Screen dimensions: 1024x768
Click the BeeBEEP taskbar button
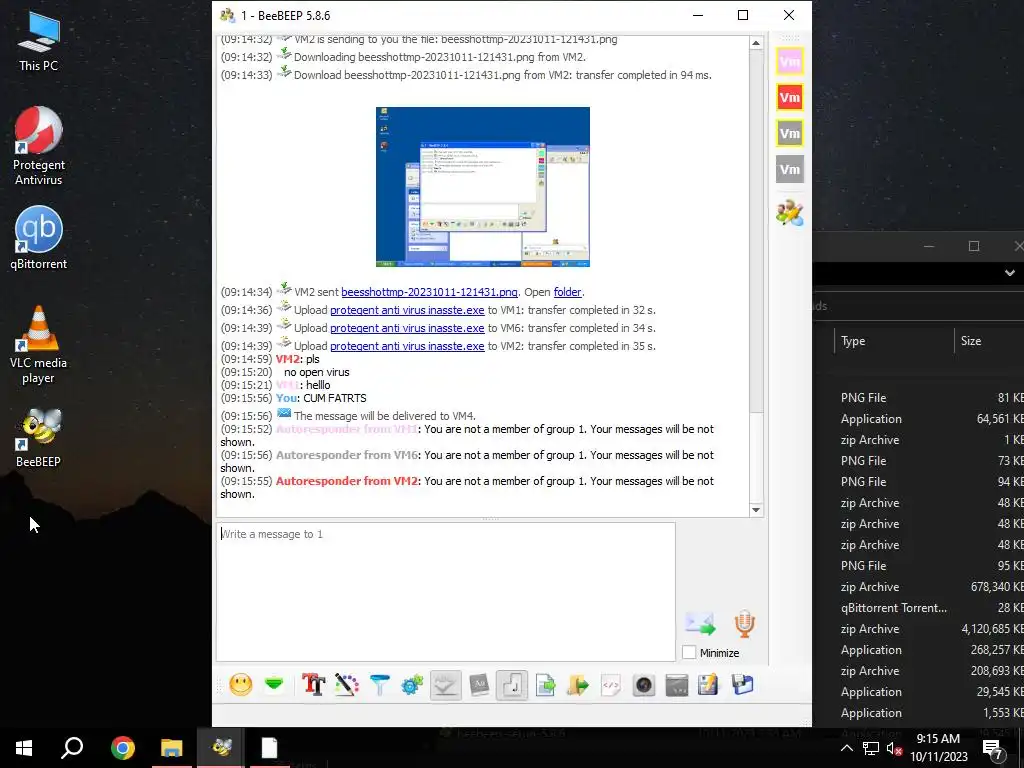point(221,748)
